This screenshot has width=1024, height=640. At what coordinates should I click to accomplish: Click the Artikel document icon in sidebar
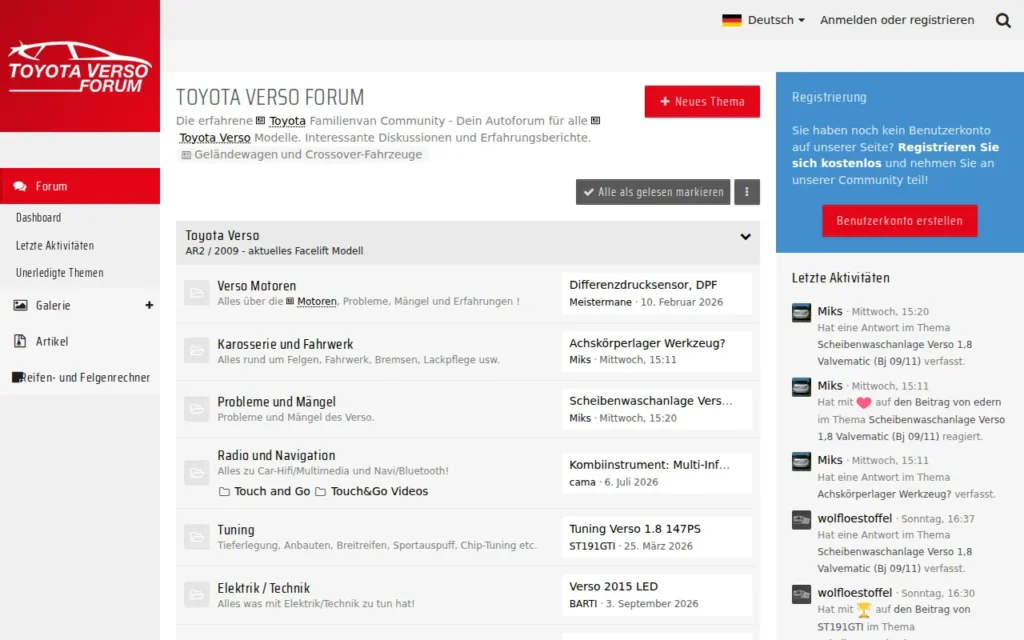[x=20, y=341]
